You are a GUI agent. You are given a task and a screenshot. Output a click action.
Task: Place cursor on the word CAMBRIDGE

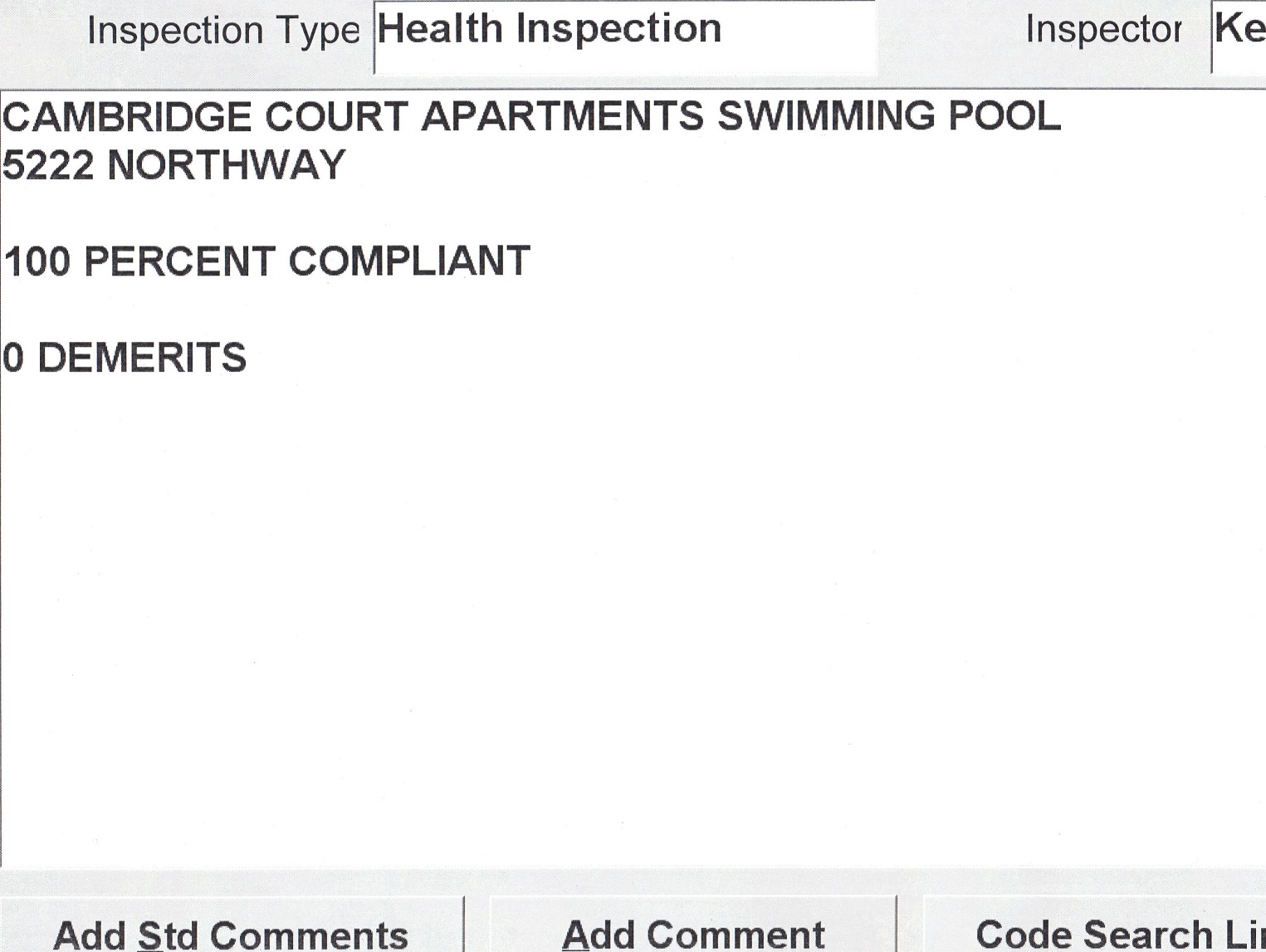click(x=127, y=117)
